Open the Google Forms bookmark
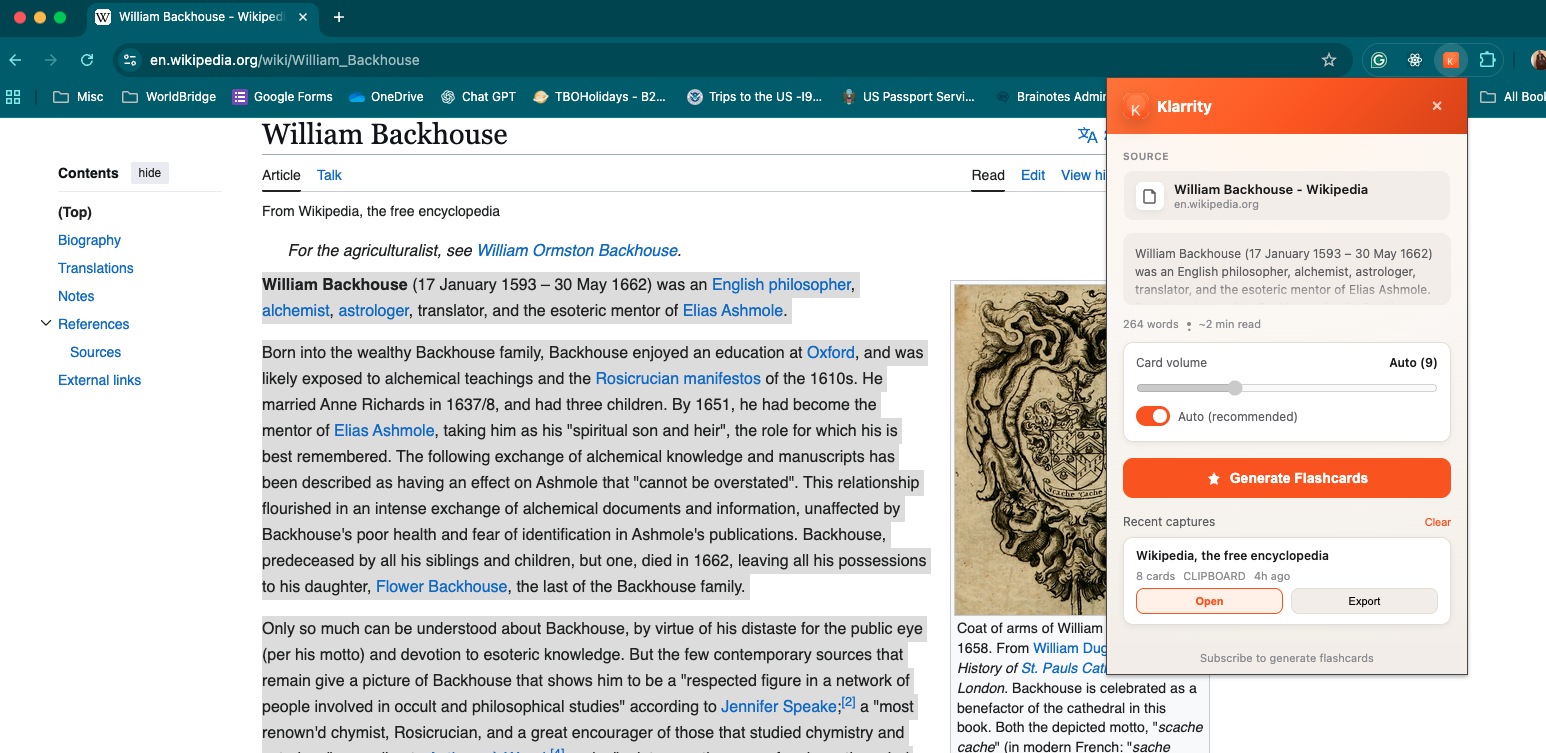The width and height of the screenshot is (1546, 753). click(x=282, y=97)
